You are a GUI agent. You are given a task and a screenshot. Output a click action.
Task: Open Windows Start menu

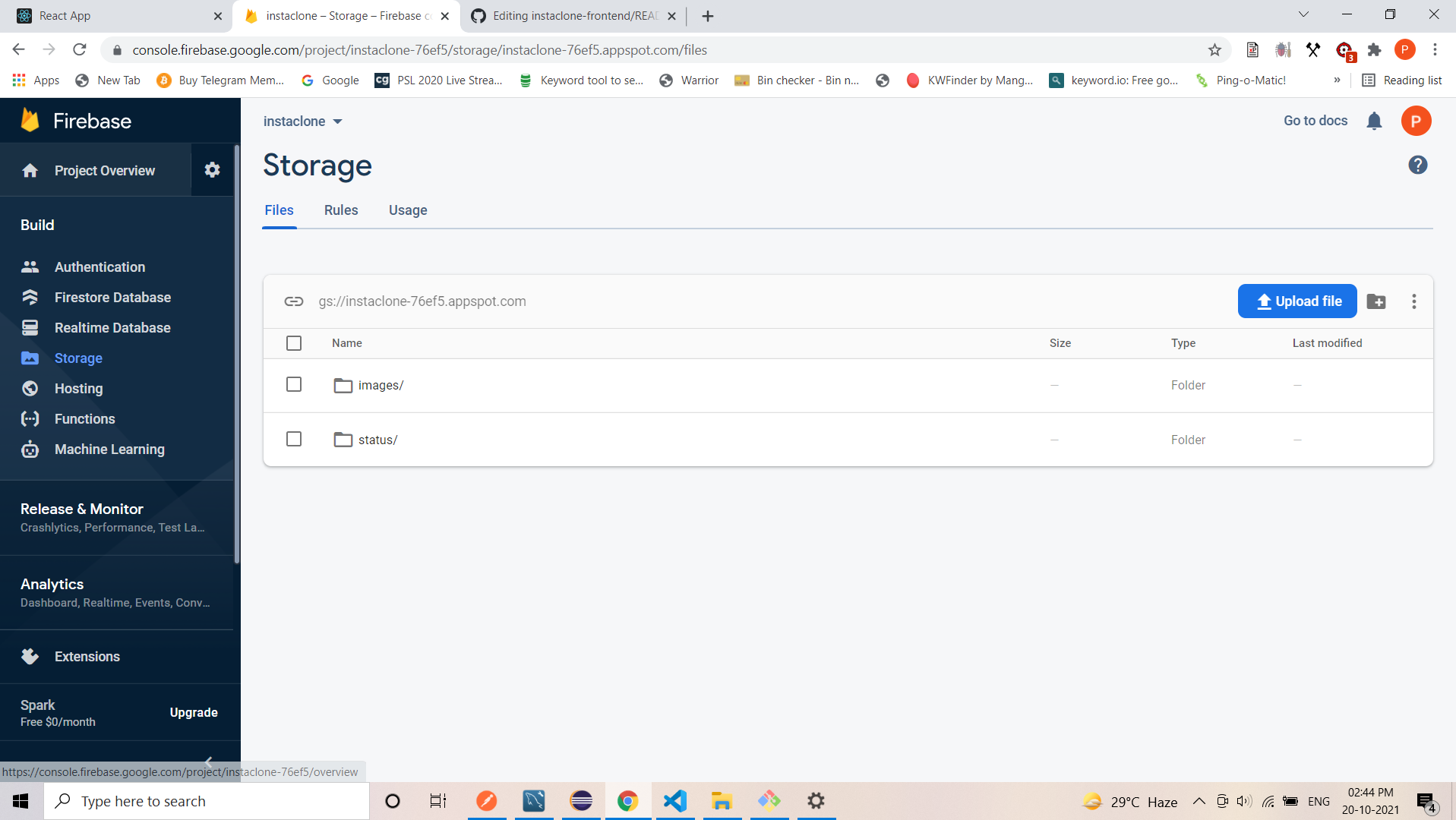coord(21,801)
